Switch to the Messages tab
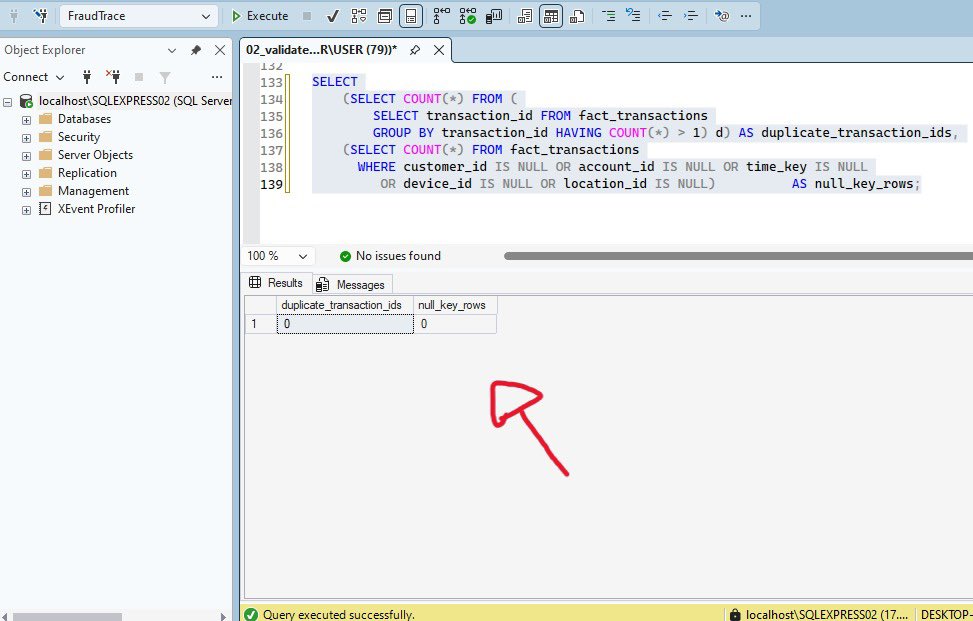Screen dimensions: 973x621 pos(352,285)
